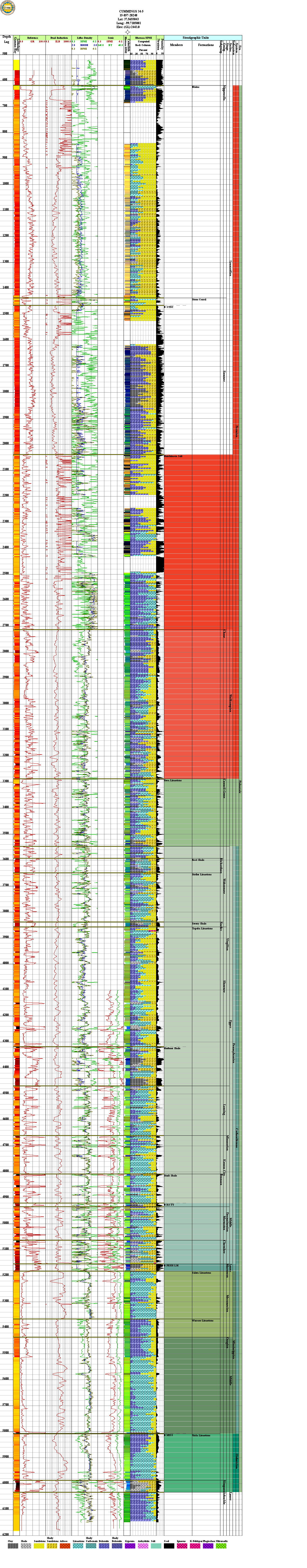
Task: Click the B MISS marker label
Action: (169, 1435)
